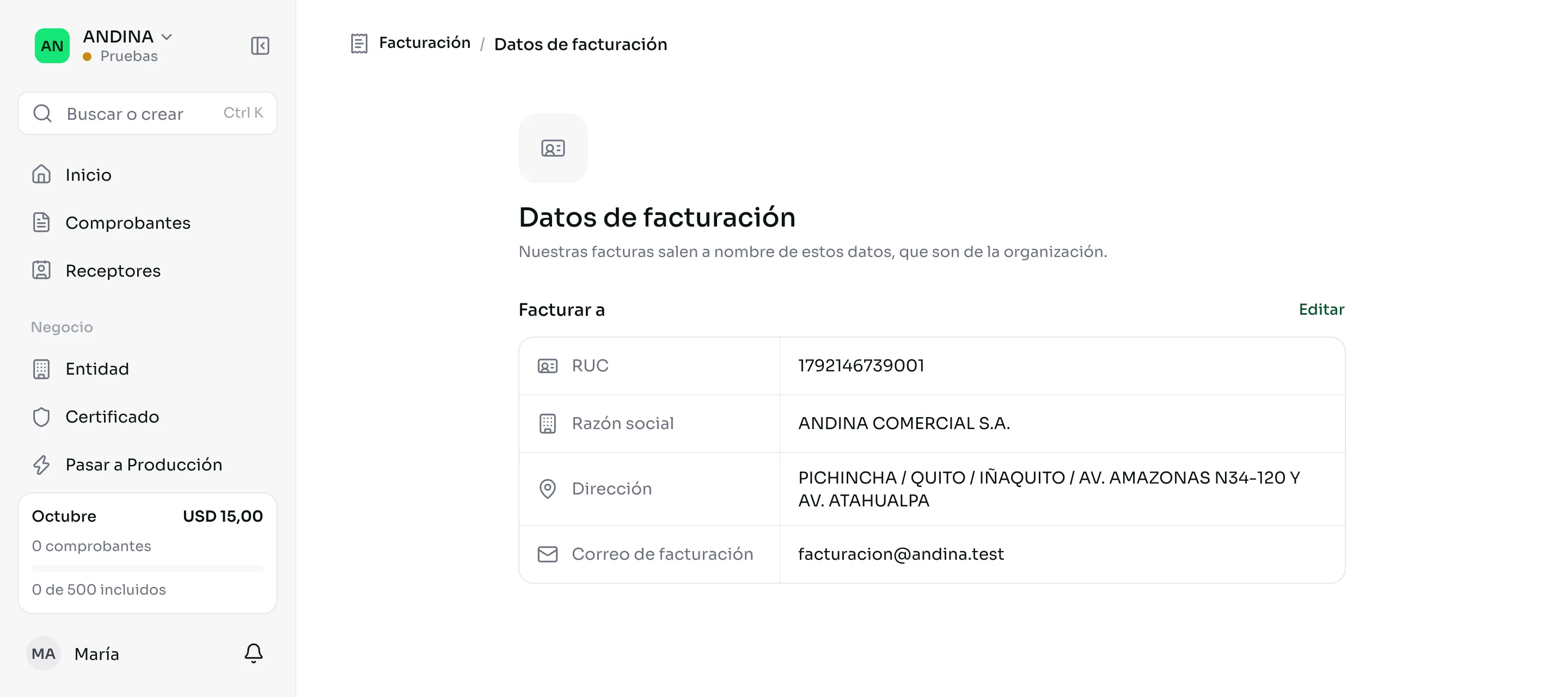Click the USD 15,00 amount
This screenshot has height=697, width=1568.
[x=223, y=516]
